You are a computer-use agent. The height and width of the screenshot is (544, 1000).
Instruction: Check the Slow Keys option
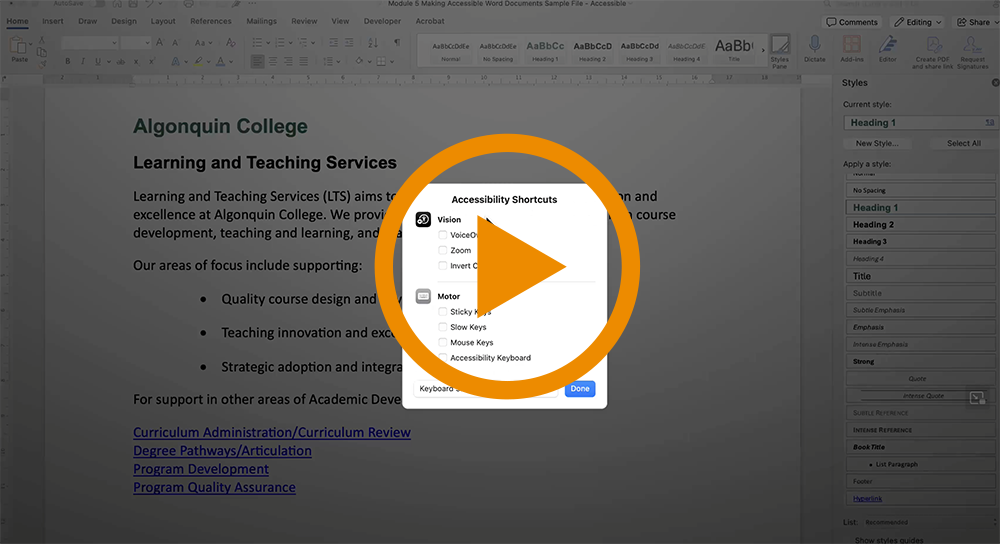(x=443, y=327)
